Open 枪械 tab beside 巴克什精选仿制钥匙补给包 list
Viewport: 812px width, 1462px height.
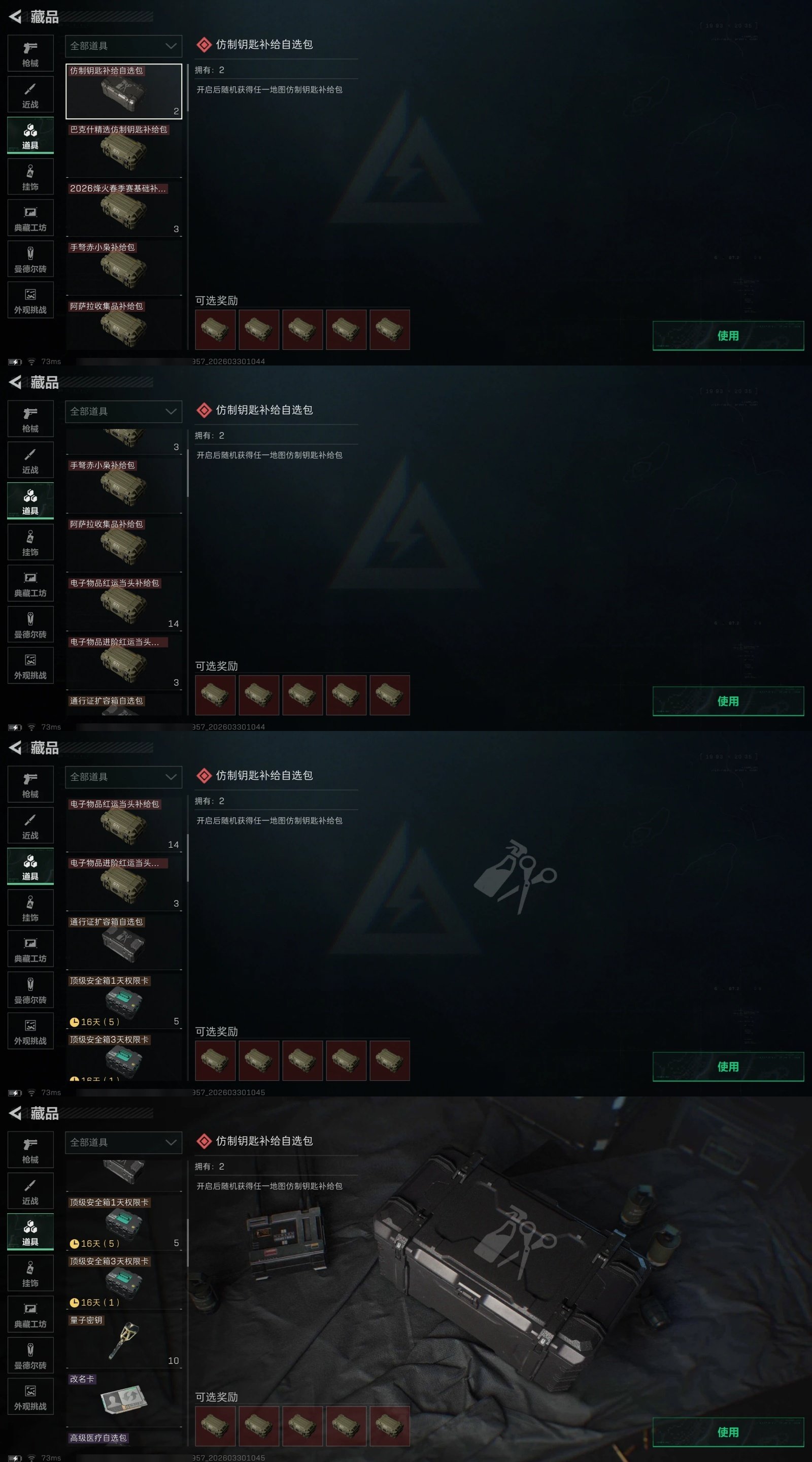(x=30, y=53)
